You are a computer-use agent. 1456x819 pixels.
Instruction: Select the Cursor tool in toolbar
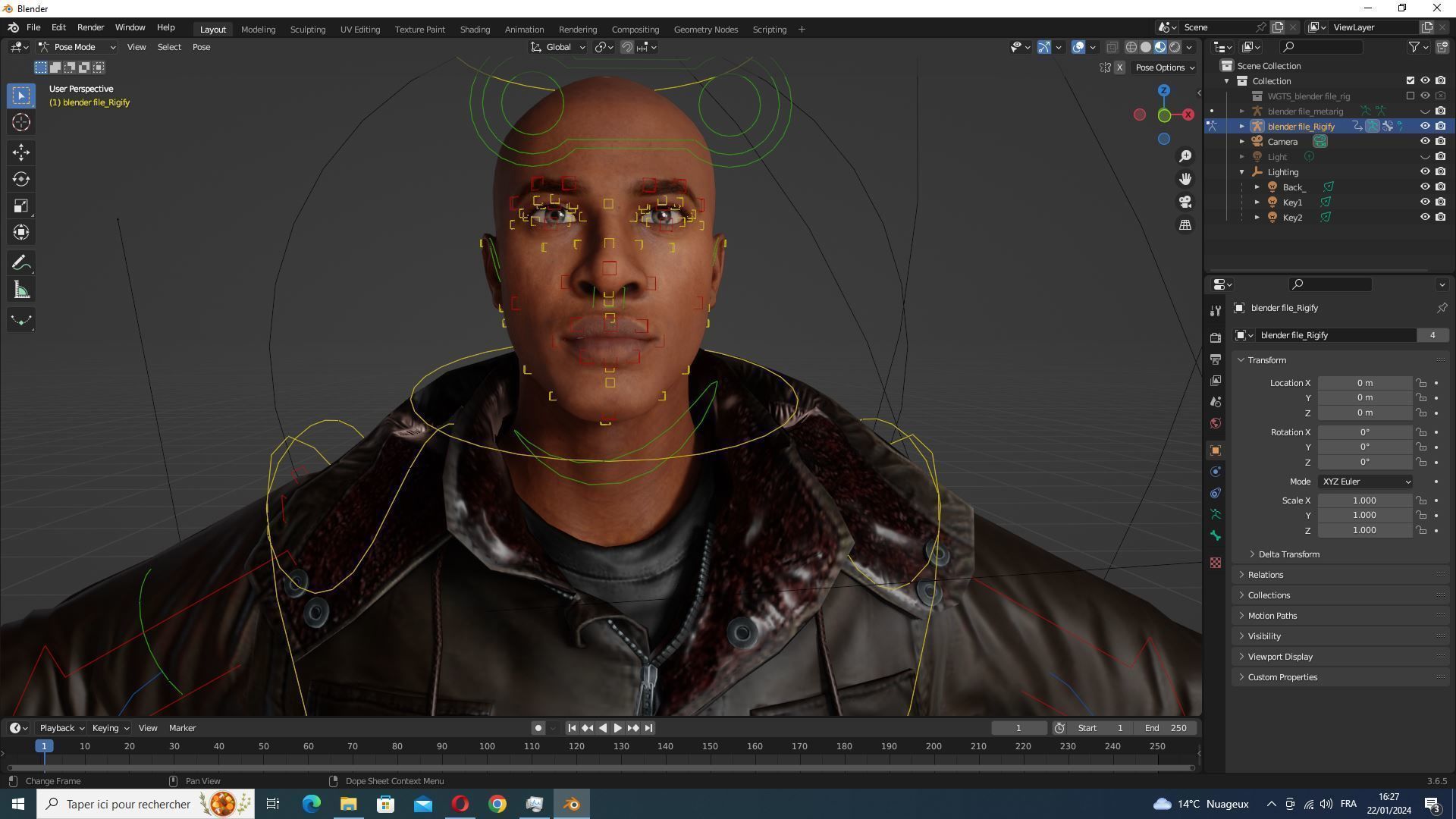pos(21,122)
